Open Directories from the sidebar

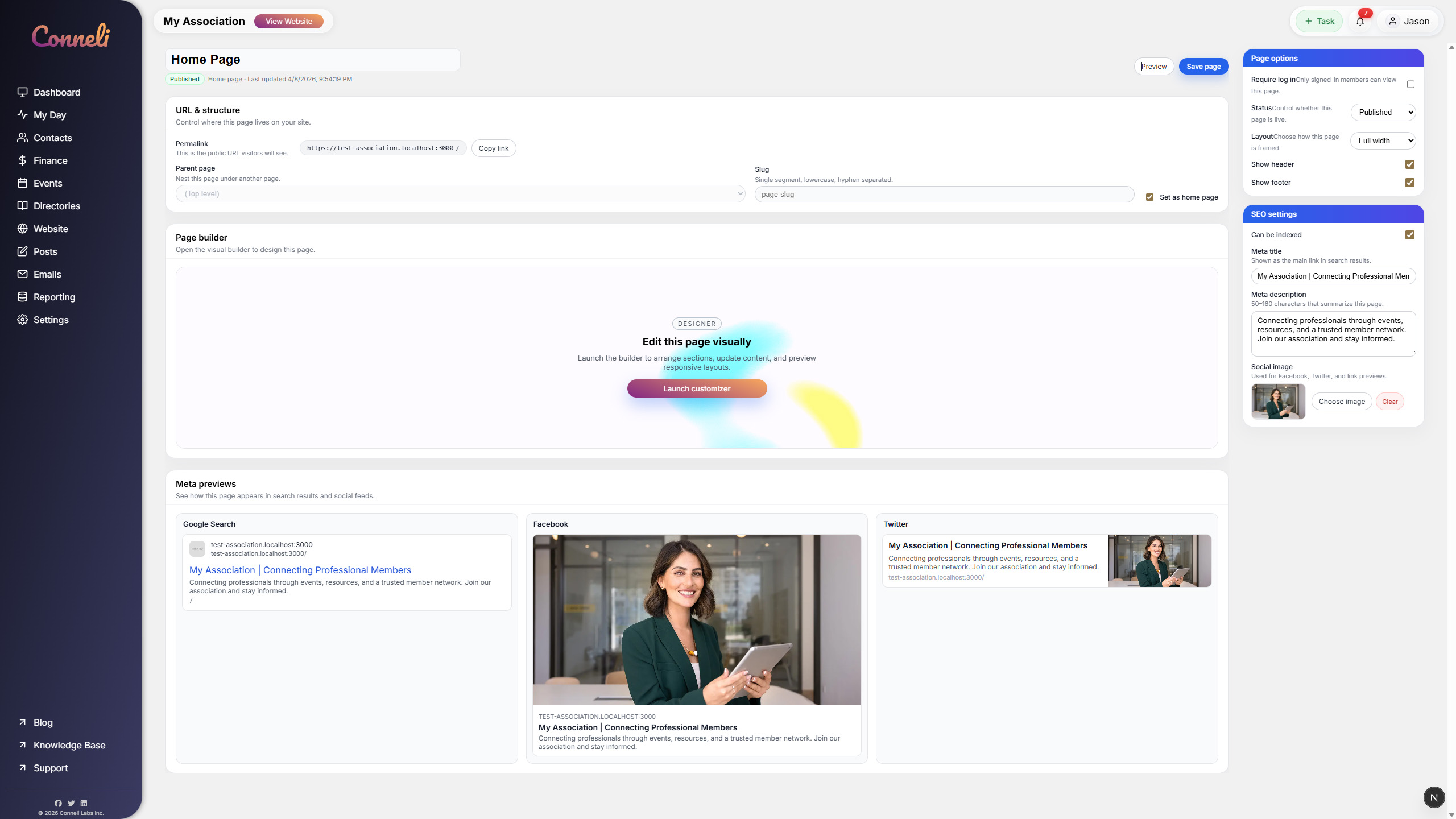tap(57, 205)
